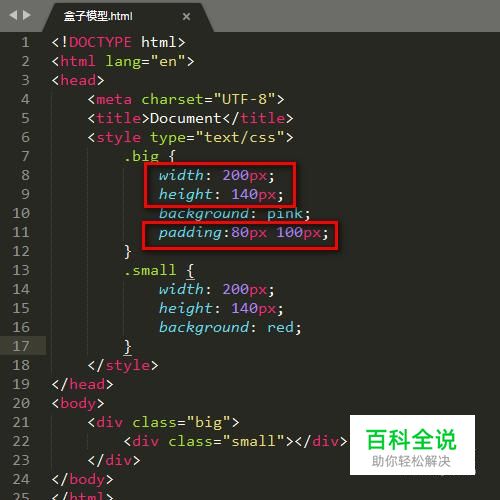Click the background: red declaration
This screenshot has width=500, height=500.
(230, 327)
